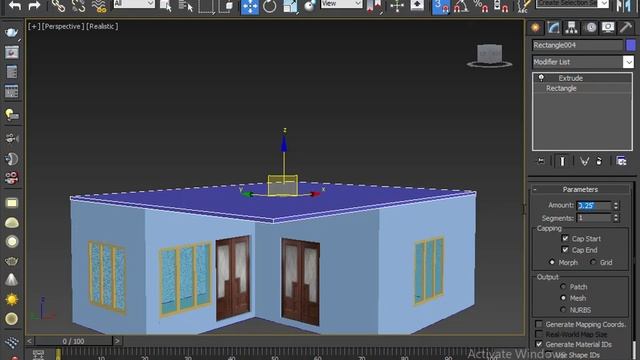Screen dimensions: 640x360
Task: Switch to the Display panel tab
Action: coord(608,28)
